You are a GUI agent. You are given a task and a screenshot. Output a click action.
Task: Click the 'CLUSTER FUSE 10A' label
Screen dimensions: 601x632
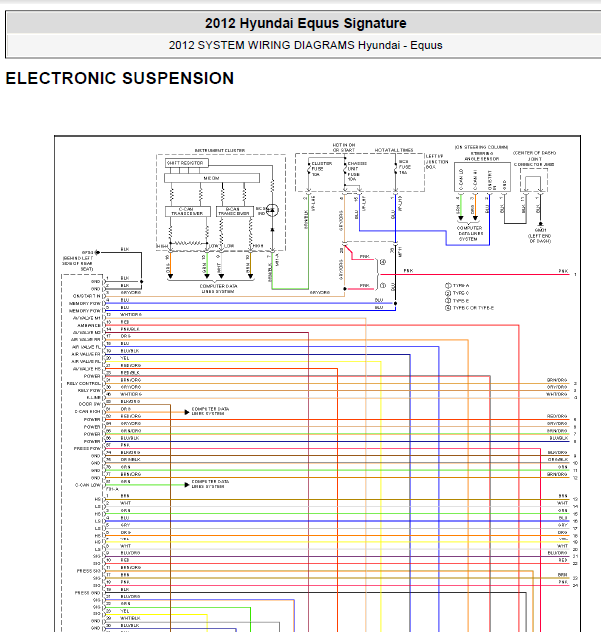tap(321, 169)
